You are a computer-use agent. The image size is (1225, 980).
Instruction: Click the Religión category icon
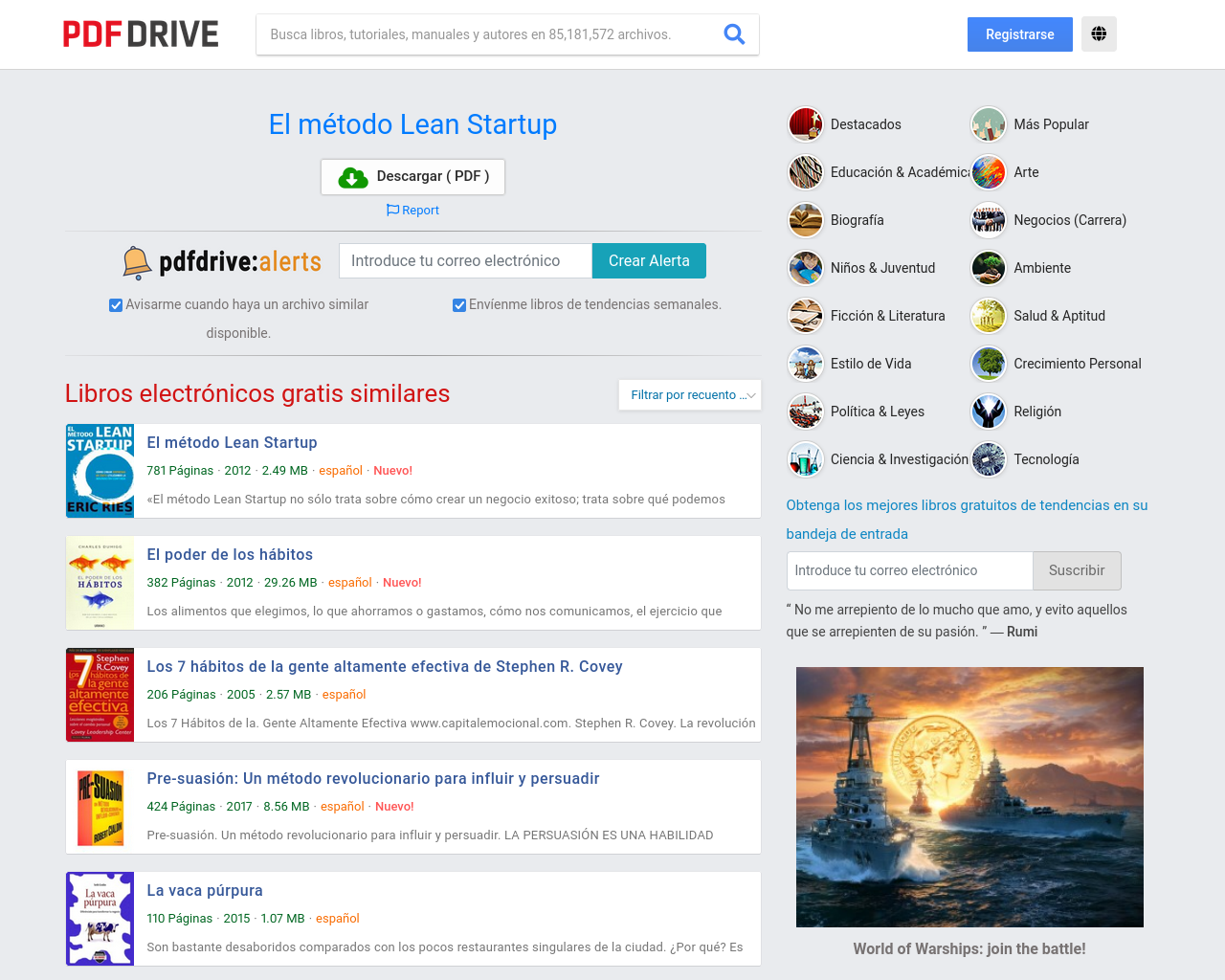tap(989, 412)
